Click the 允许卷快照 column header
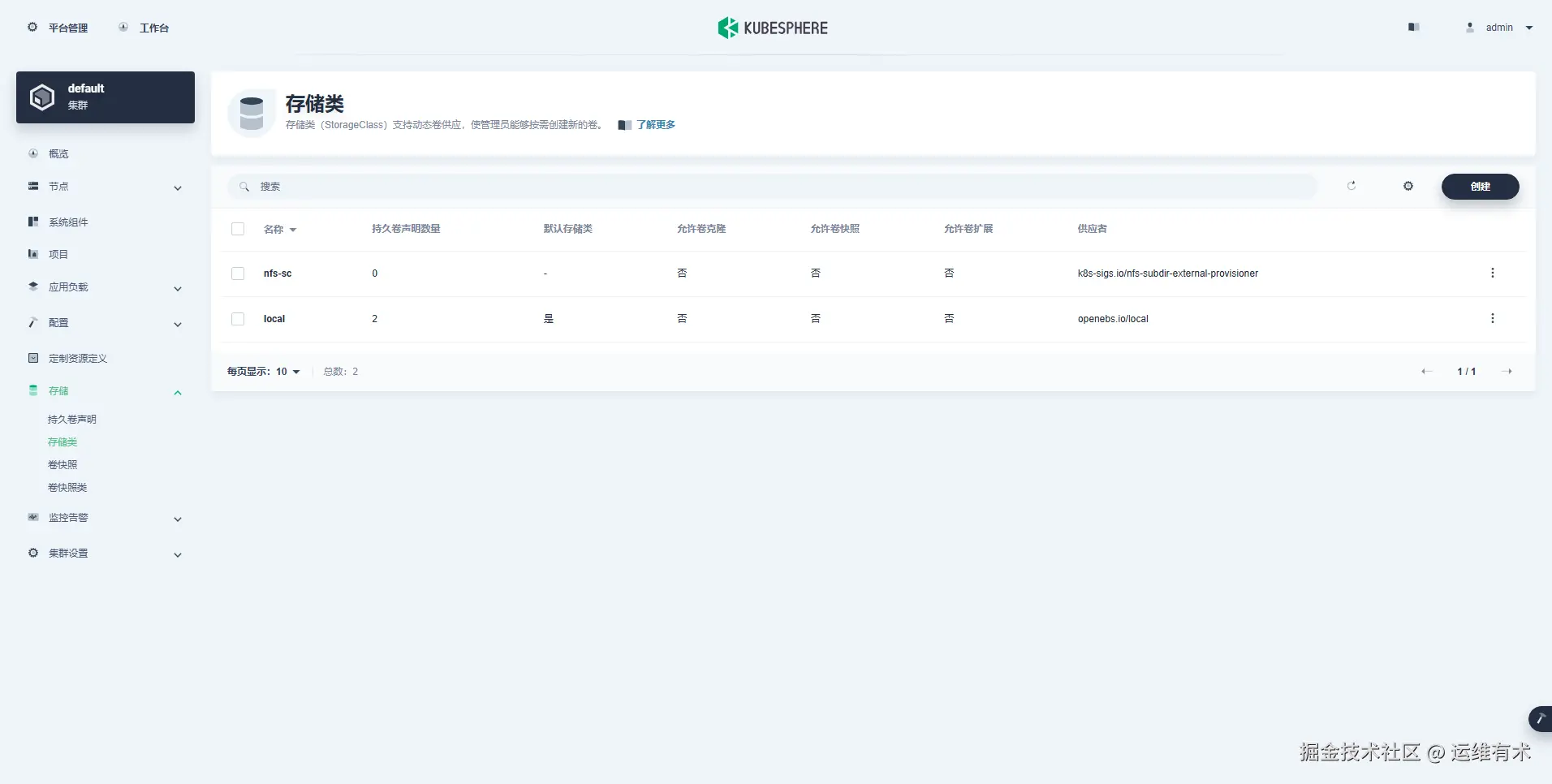Screen dimensions: 1552x784 tap(834, 229)
